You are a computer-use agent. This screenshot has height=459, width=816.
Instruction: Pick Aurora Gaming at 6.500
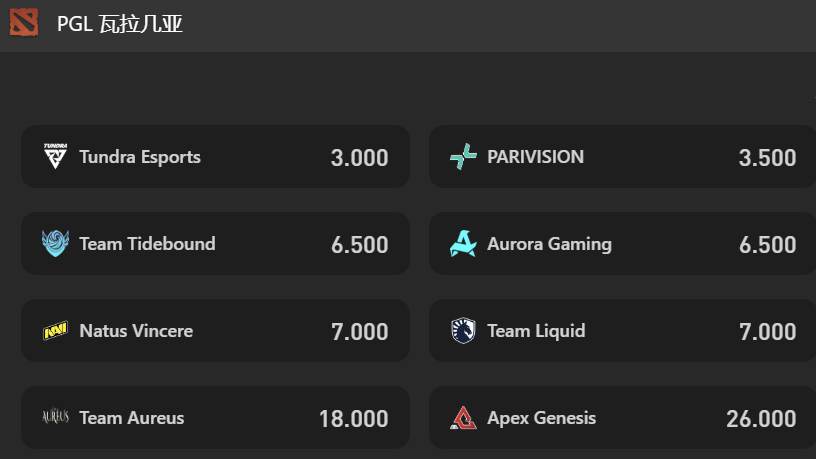point(767,245)
